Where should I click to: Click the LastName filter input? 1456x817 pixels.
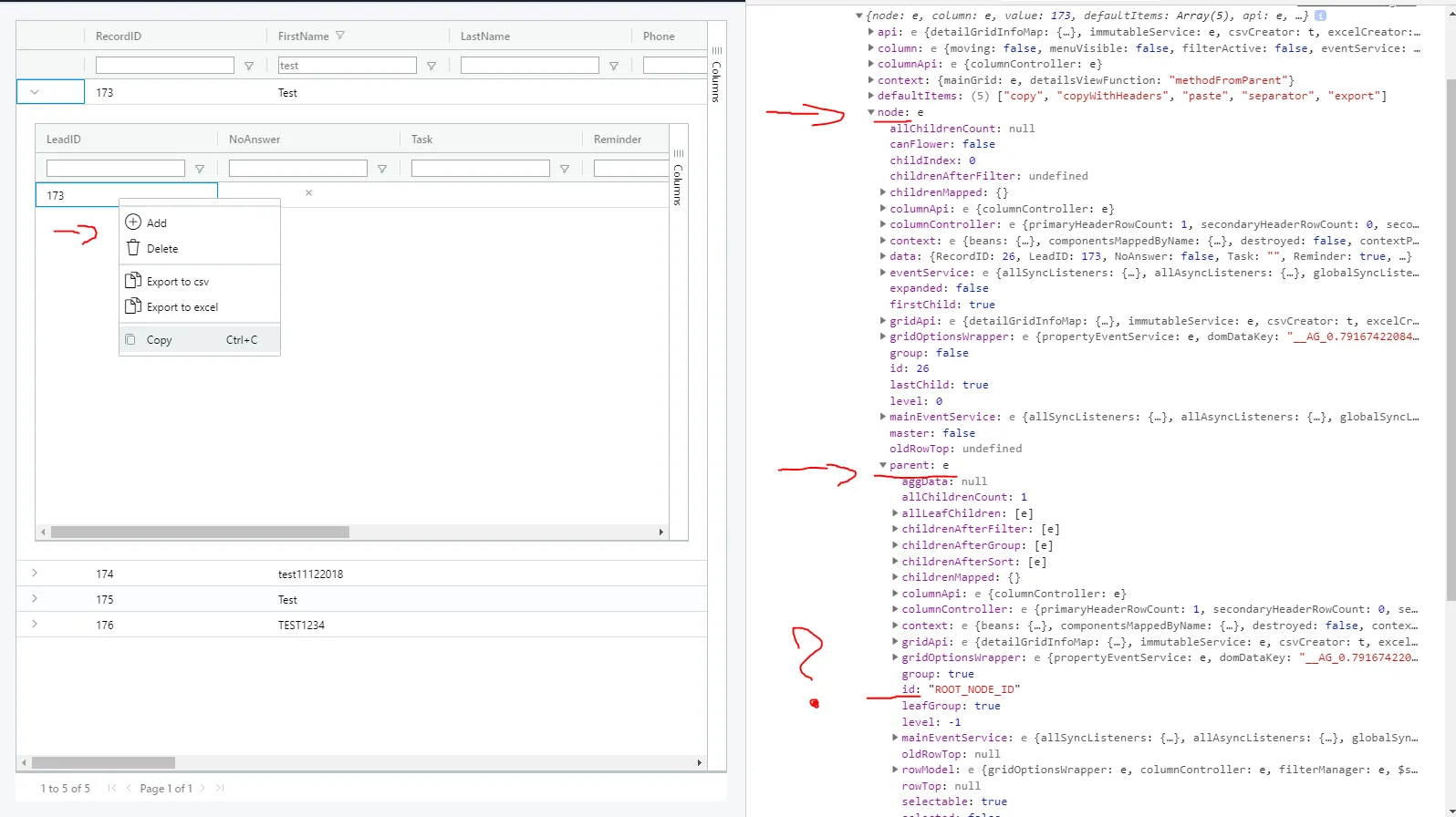(530, 66)
